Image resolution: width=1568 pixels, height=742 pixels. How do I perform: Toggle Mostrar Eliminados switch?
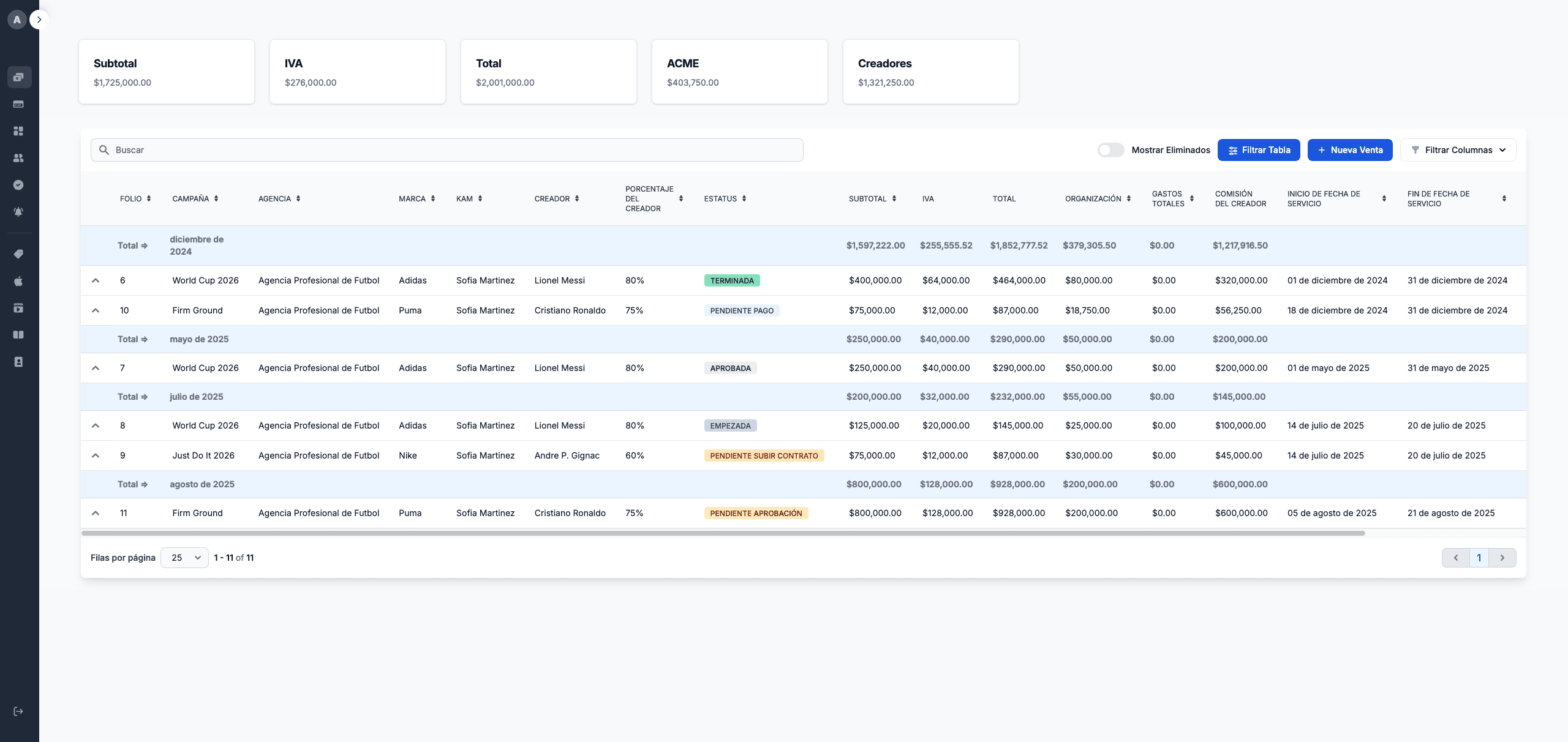1110,150
